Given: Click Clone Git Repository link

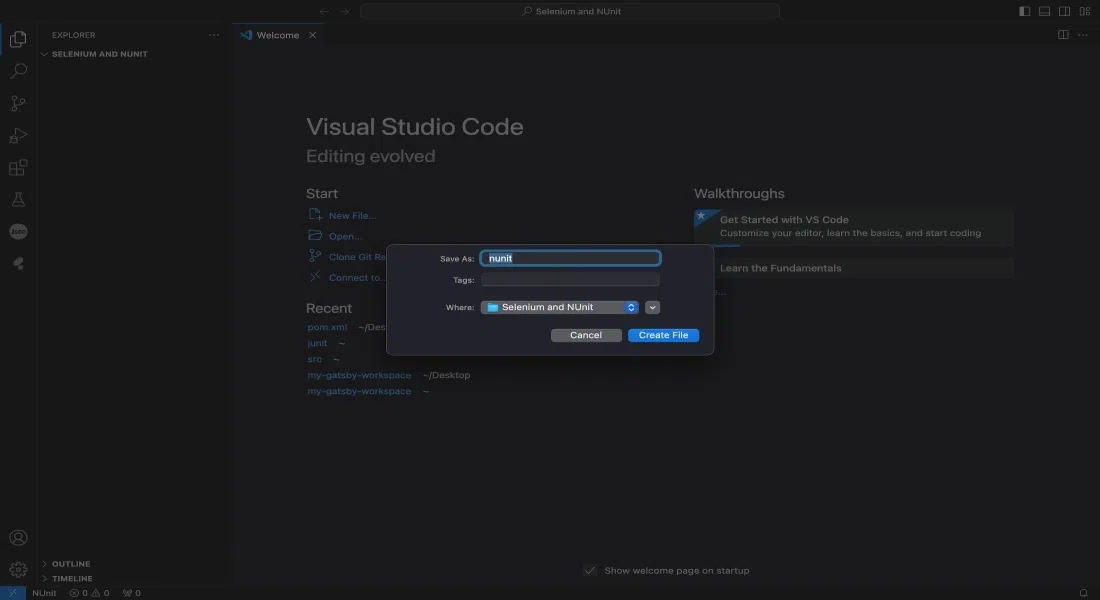Looking at the screenshot, I should click(x=357, y=257).
